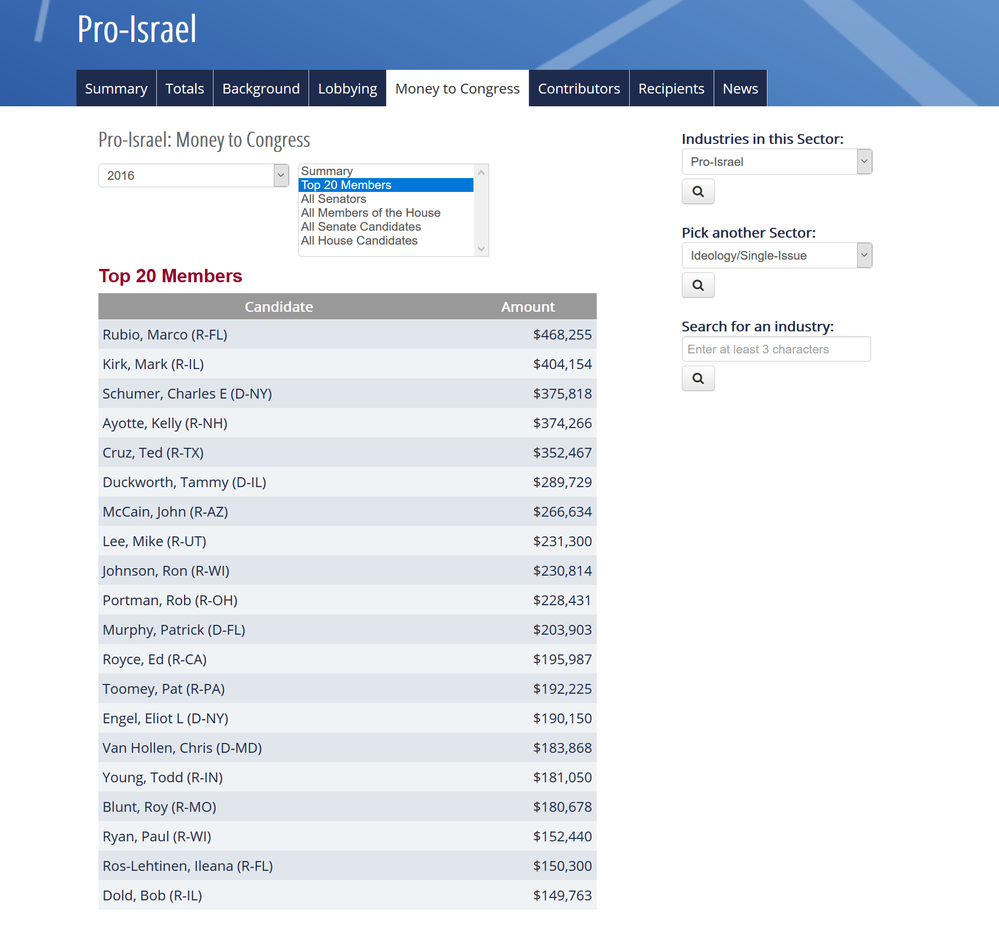Click Blunt, Roy (R-MO) name
Viewport: 999px width, 932px height.
coord(159,807)
